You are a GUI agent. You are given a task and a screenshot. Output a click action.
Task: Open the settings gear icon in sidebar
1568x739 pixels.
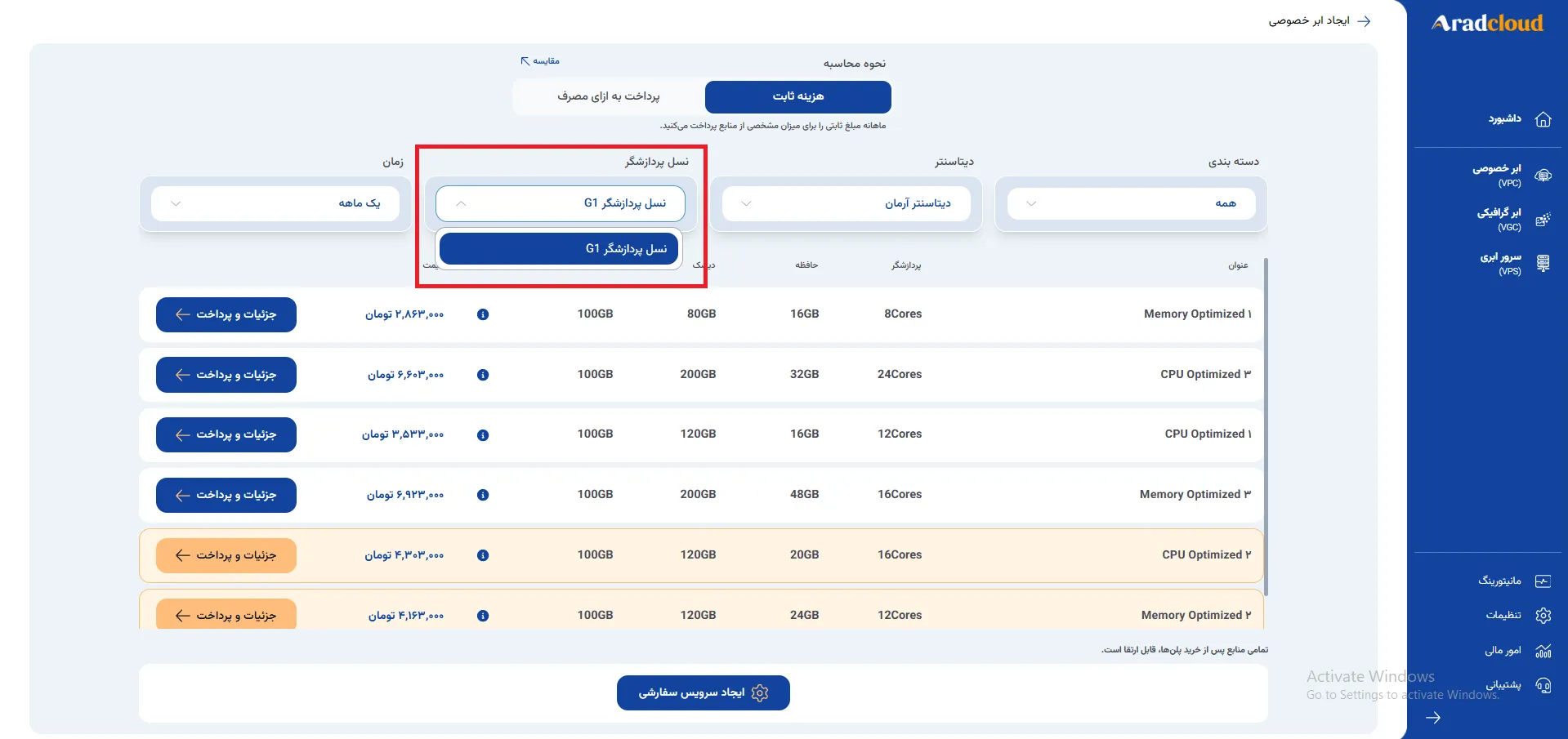pos(1543,616)
